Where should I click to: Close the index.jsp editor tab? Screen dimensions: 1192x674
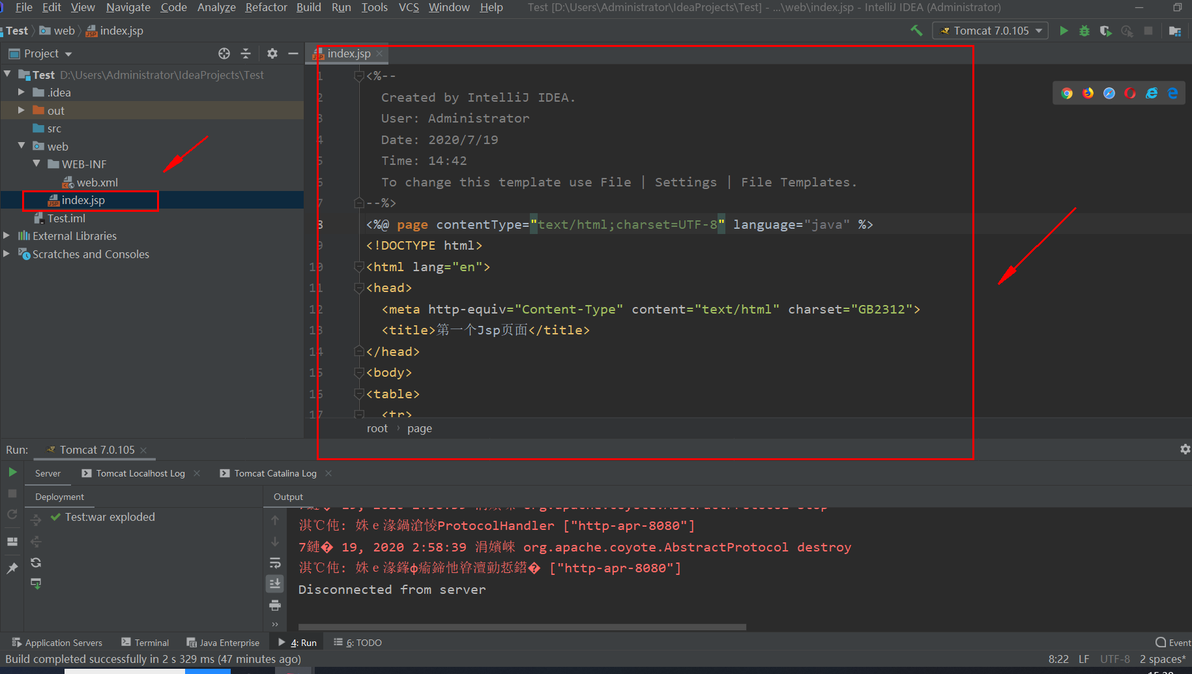(x=379, y=53)
